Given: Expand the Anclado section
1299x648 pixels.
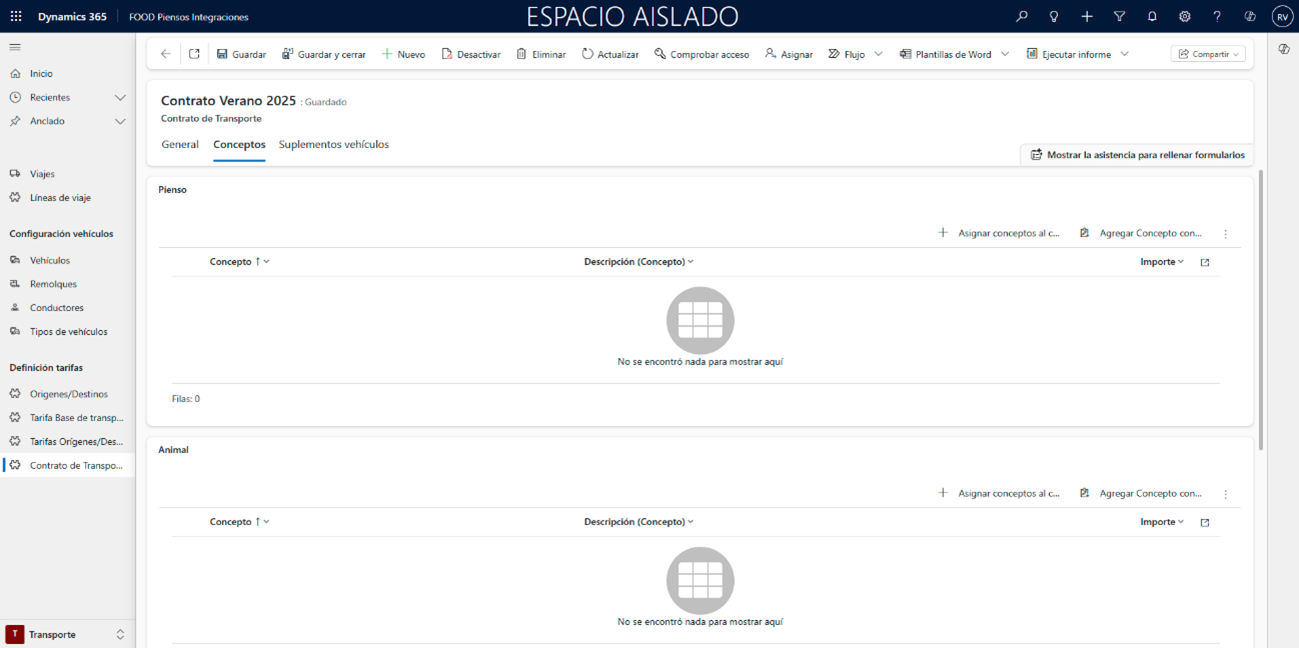Looking at the screenshot, I should pyautogui.click(x=120, y=121).
